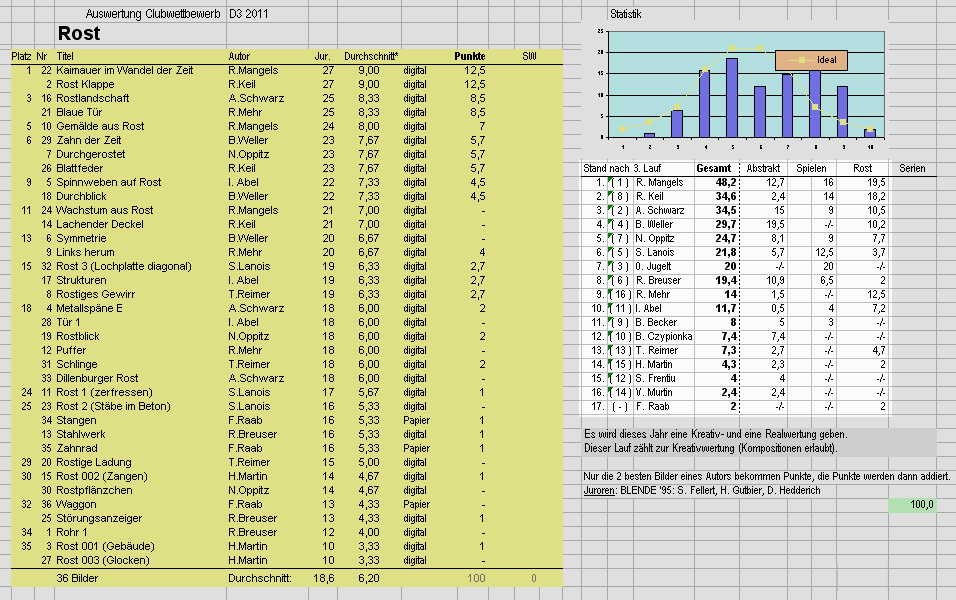Select the 'Symmetrie' entry
This screenshot has height=600, width=956.
[81, 238]
